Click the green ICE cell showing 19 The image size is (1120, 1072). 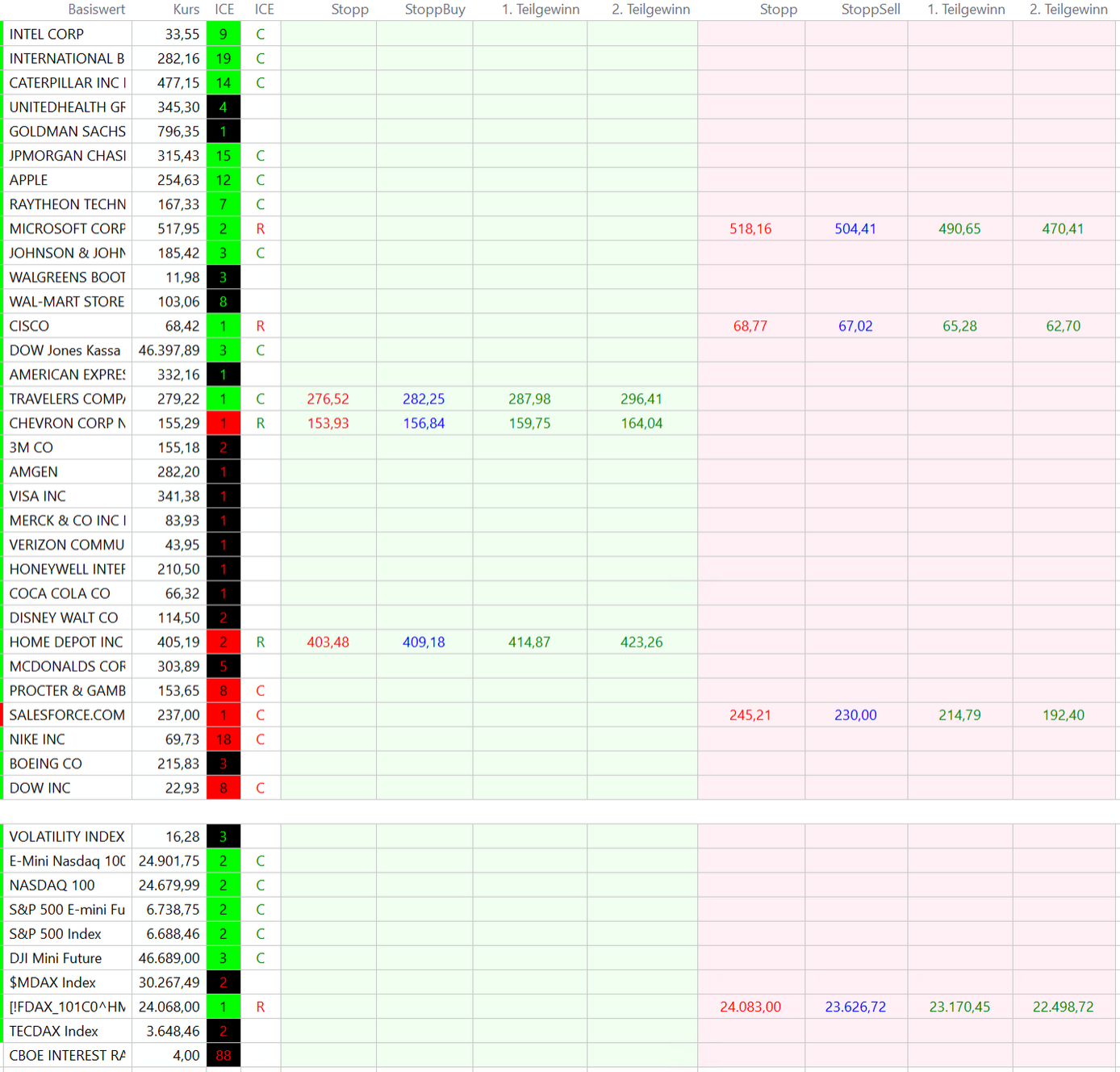tap(224, 59)
